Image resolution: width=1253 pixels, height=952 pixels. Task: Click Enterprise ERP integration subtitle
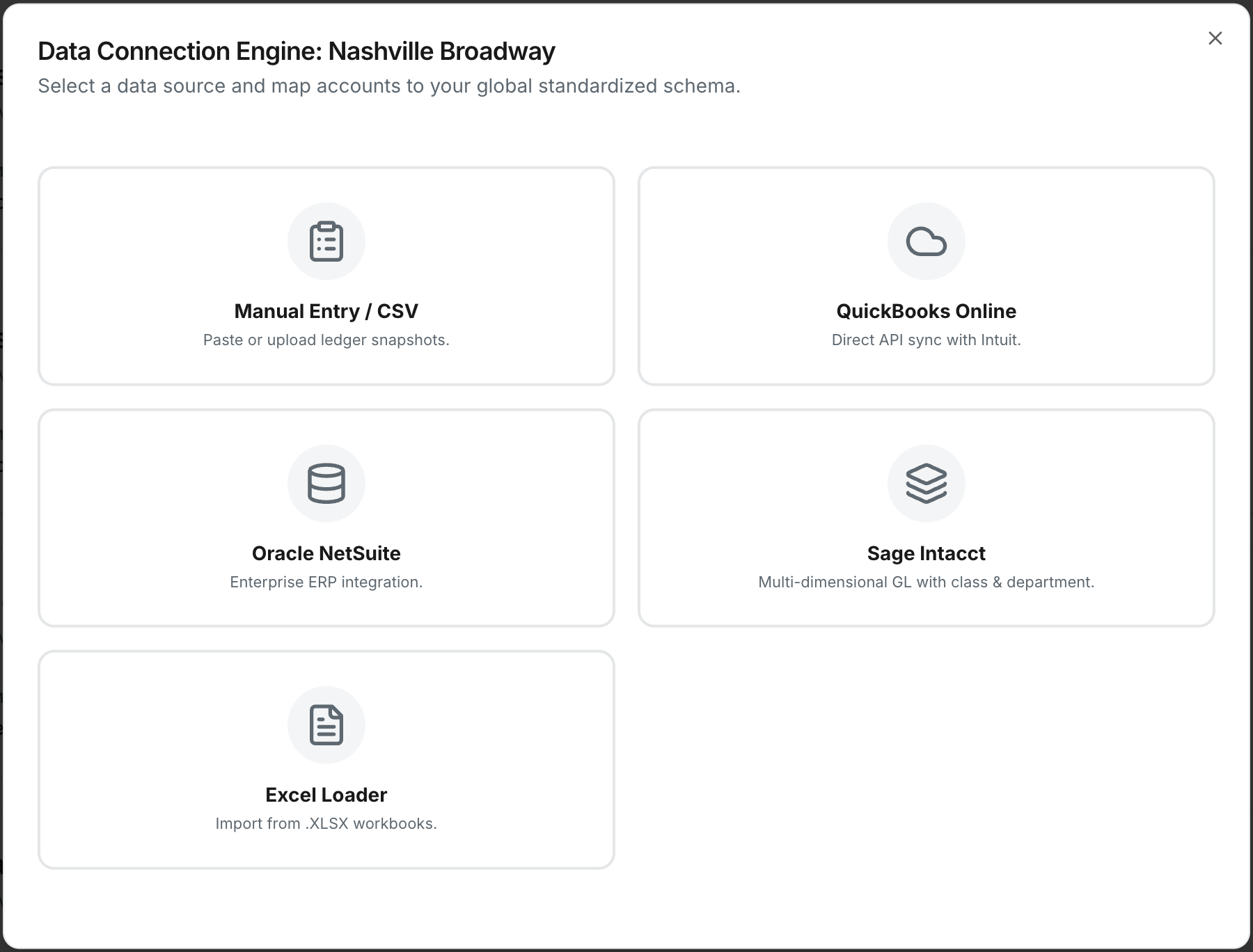(326, 582)
